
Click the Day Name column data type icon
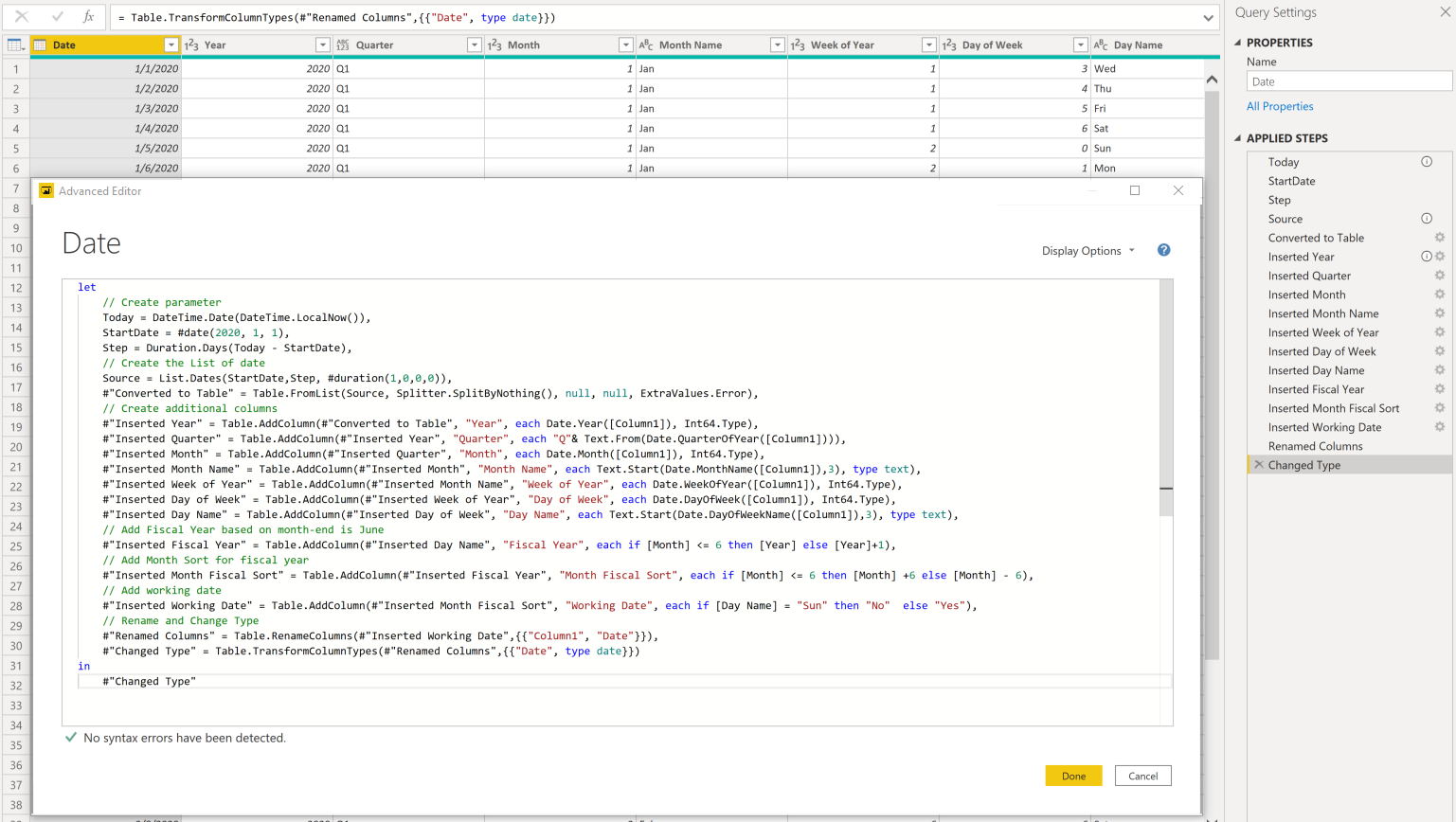(1101, 45)
